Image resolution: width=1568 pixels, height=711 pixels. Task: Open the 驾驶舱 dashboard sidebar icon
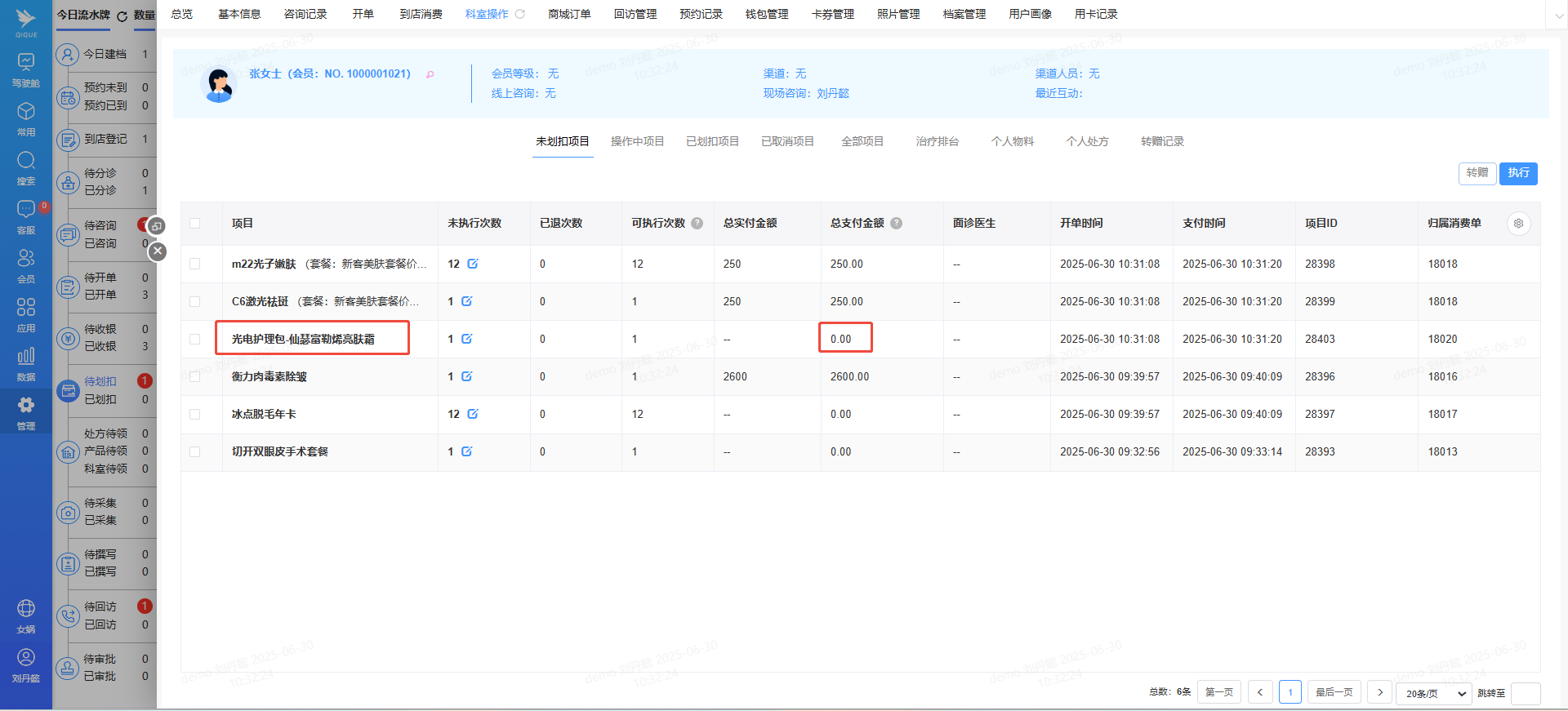coord(26,64)
